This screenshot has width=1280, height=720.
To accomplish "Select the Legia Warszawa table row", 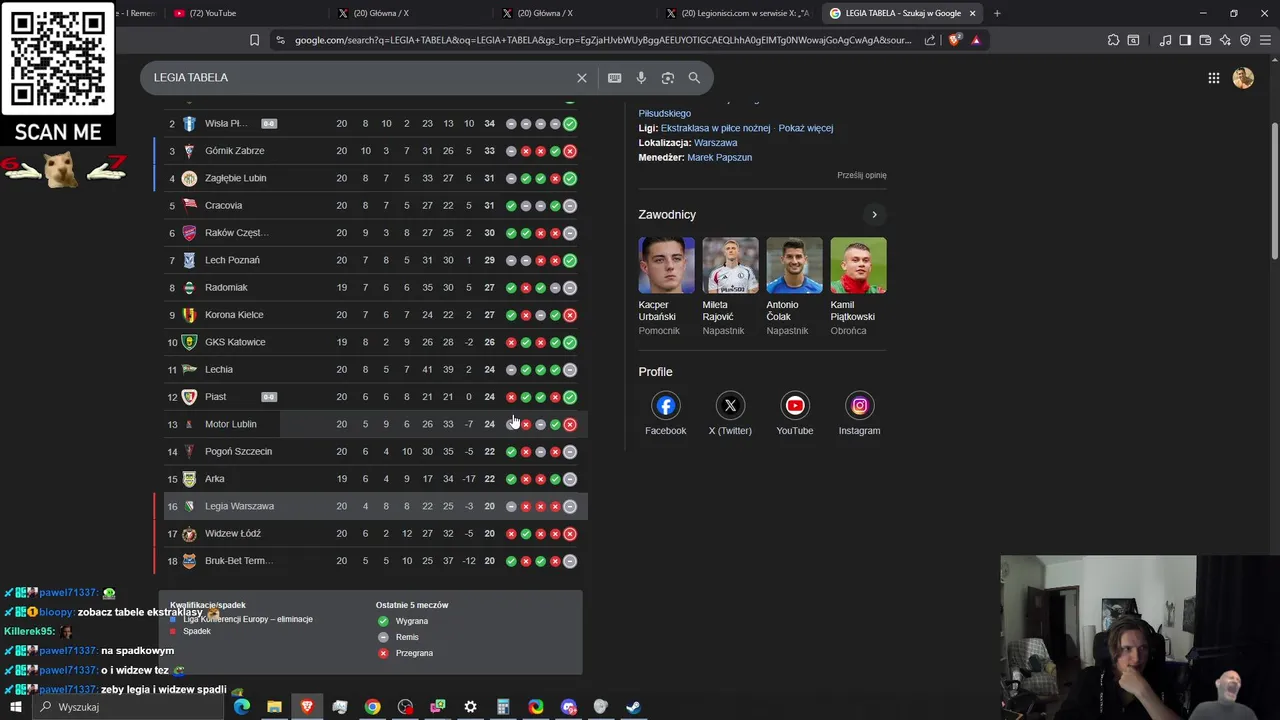I will click(375, 506).
